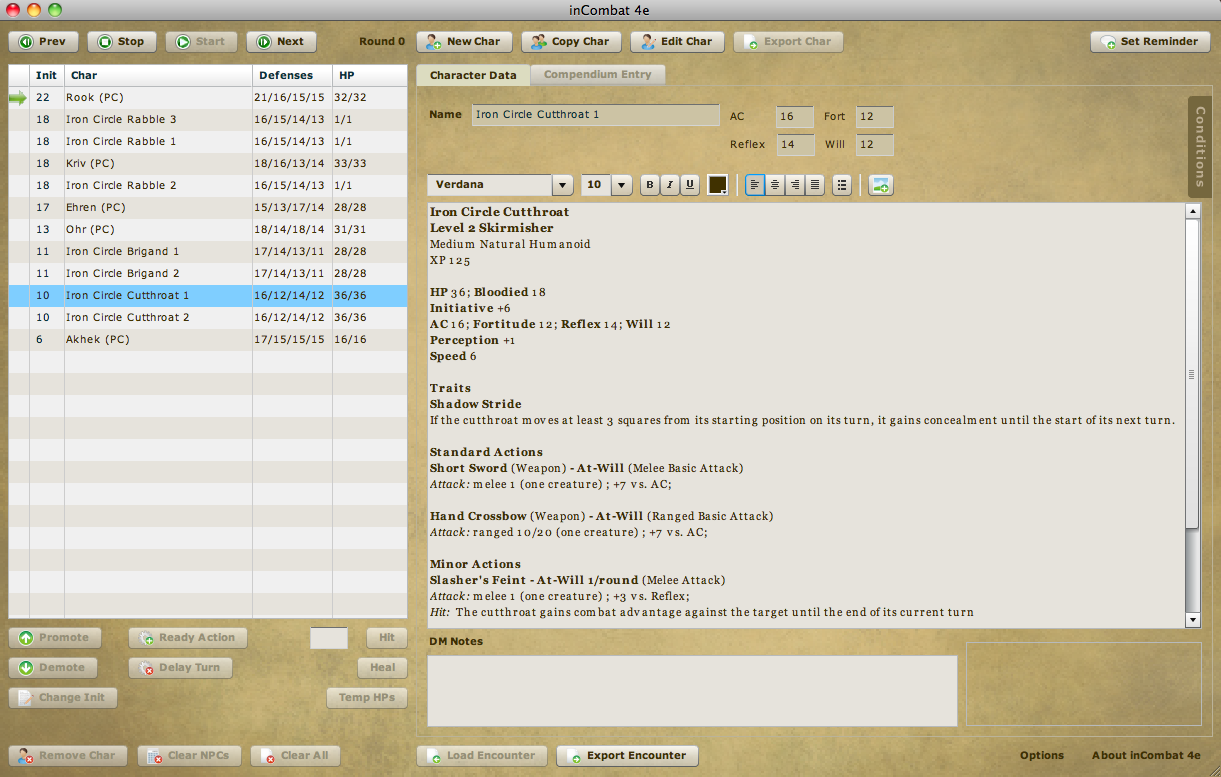Toggle bold text formatting

coord(650,185)
